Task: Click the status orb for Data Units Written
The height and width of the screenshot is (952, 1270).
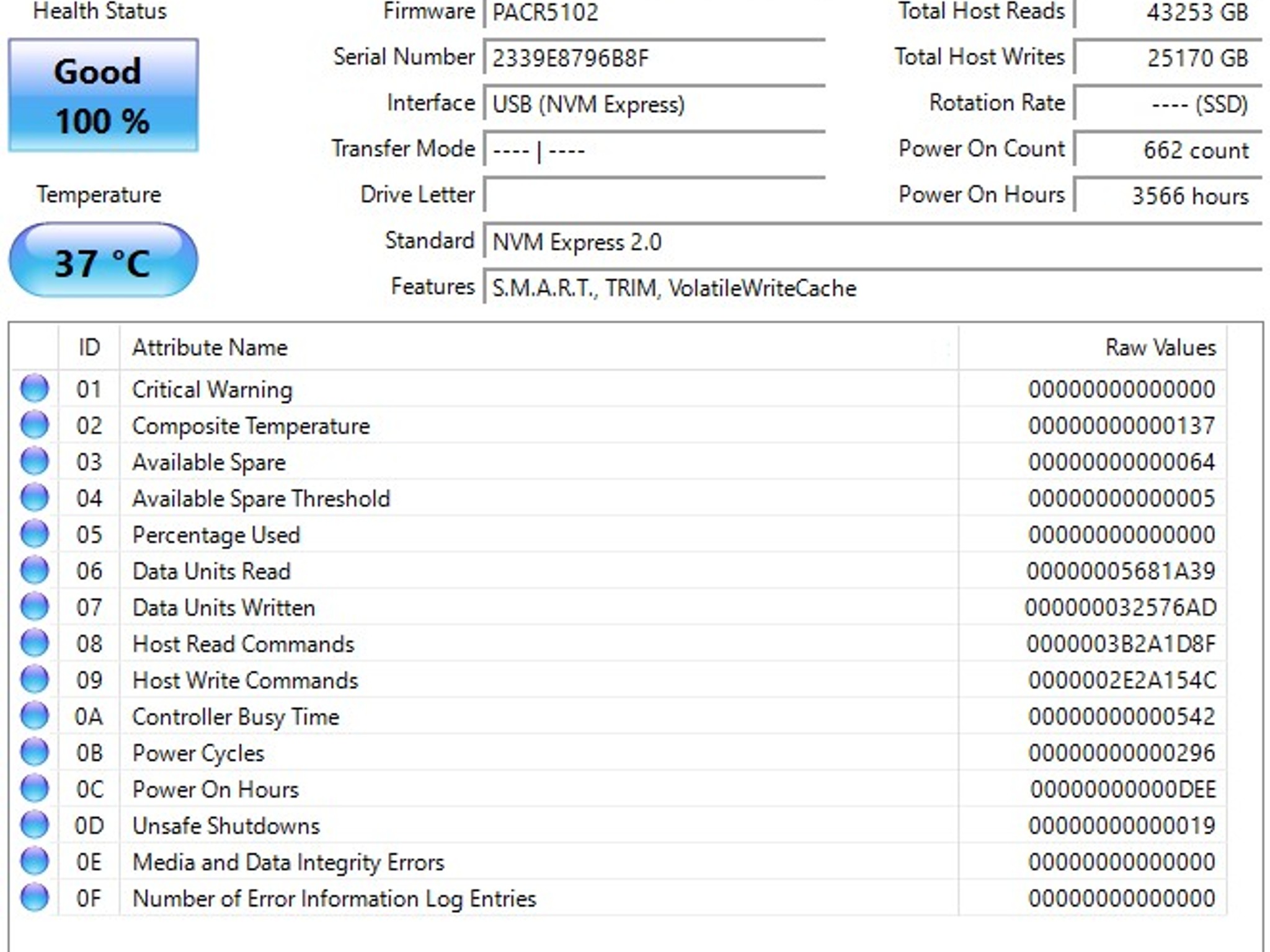Action: pyautogui.click(x=34, y=607)
